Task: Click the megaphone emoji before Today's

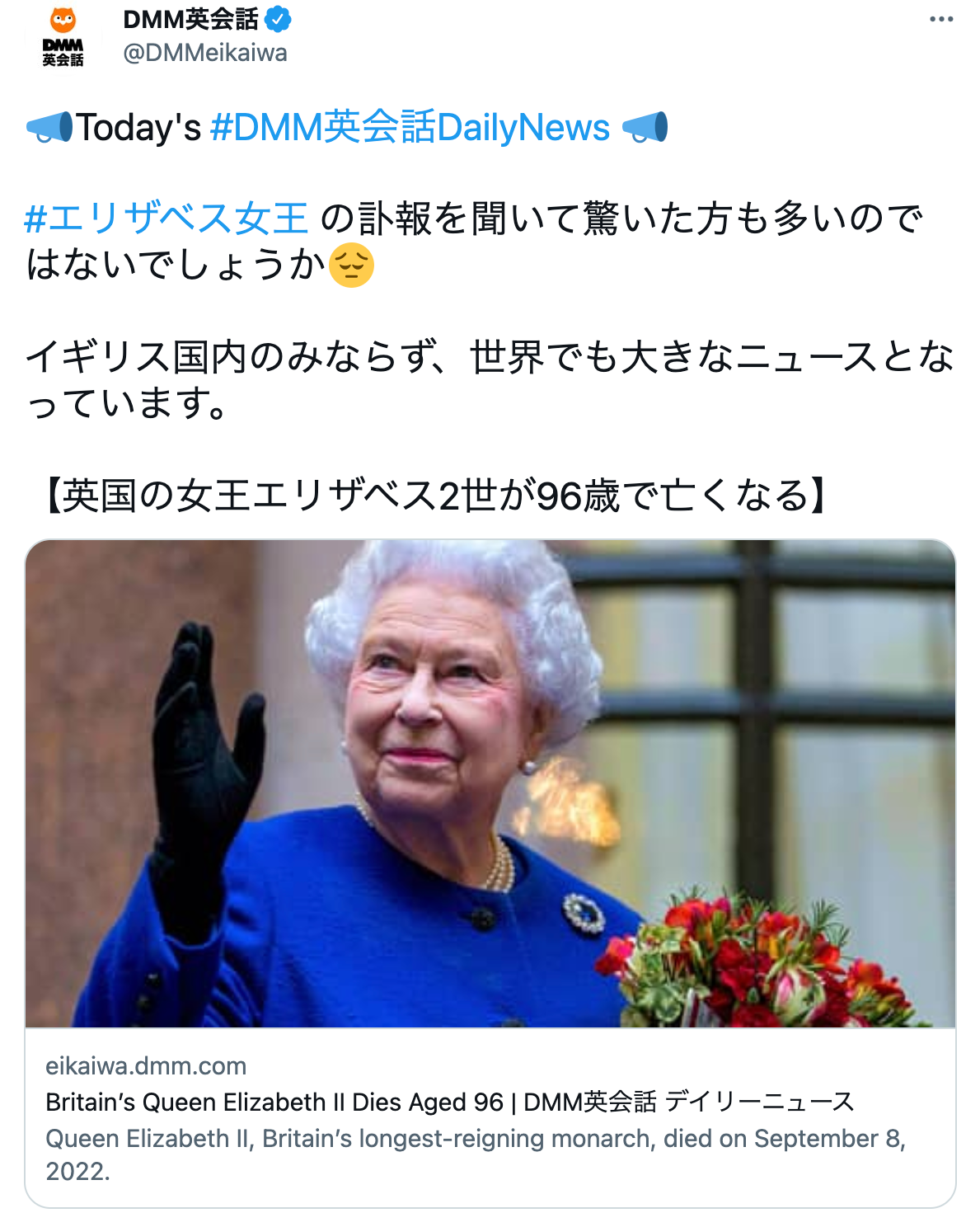Action: (49, 128)
